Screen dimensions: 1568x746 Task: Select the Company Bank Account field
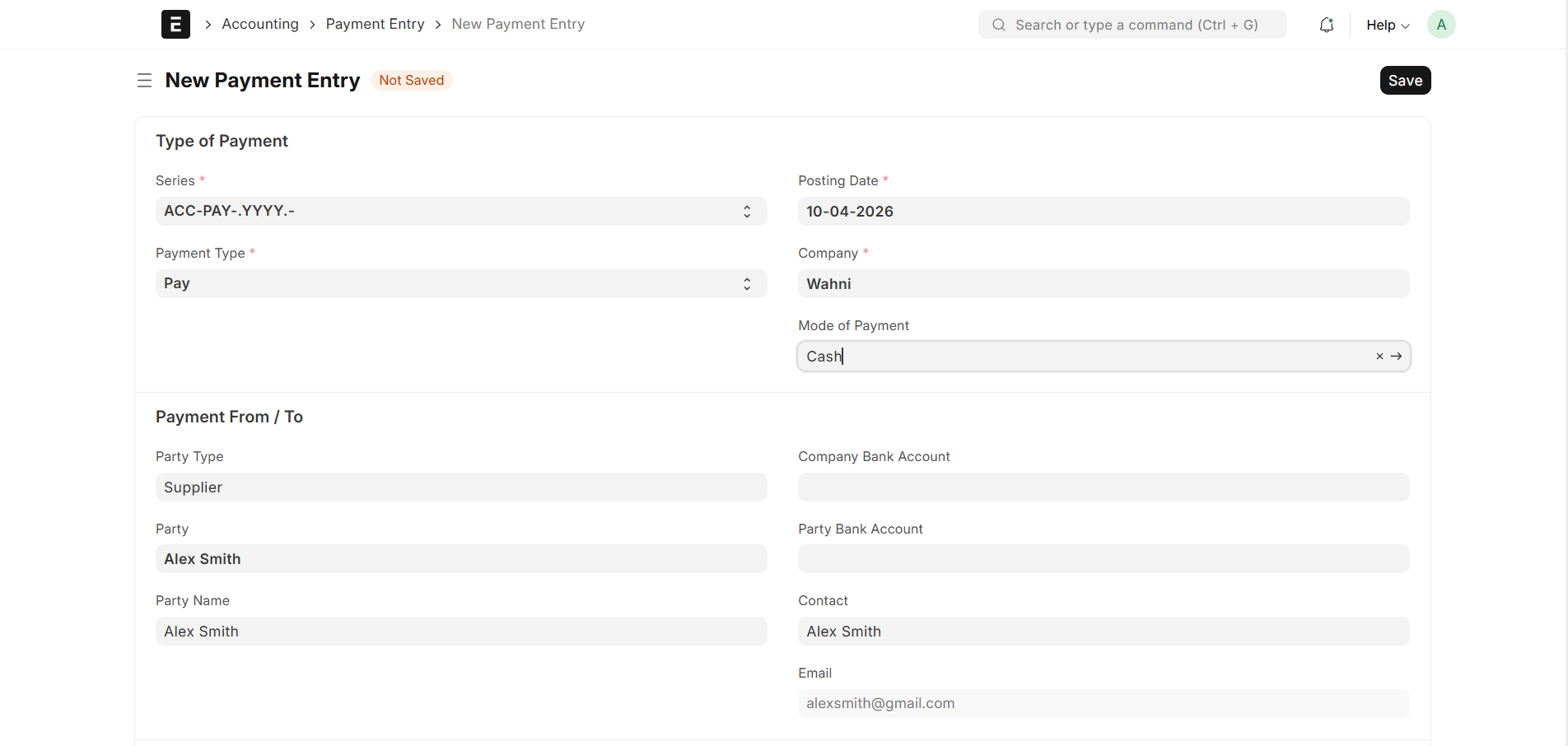(1104, 487)
